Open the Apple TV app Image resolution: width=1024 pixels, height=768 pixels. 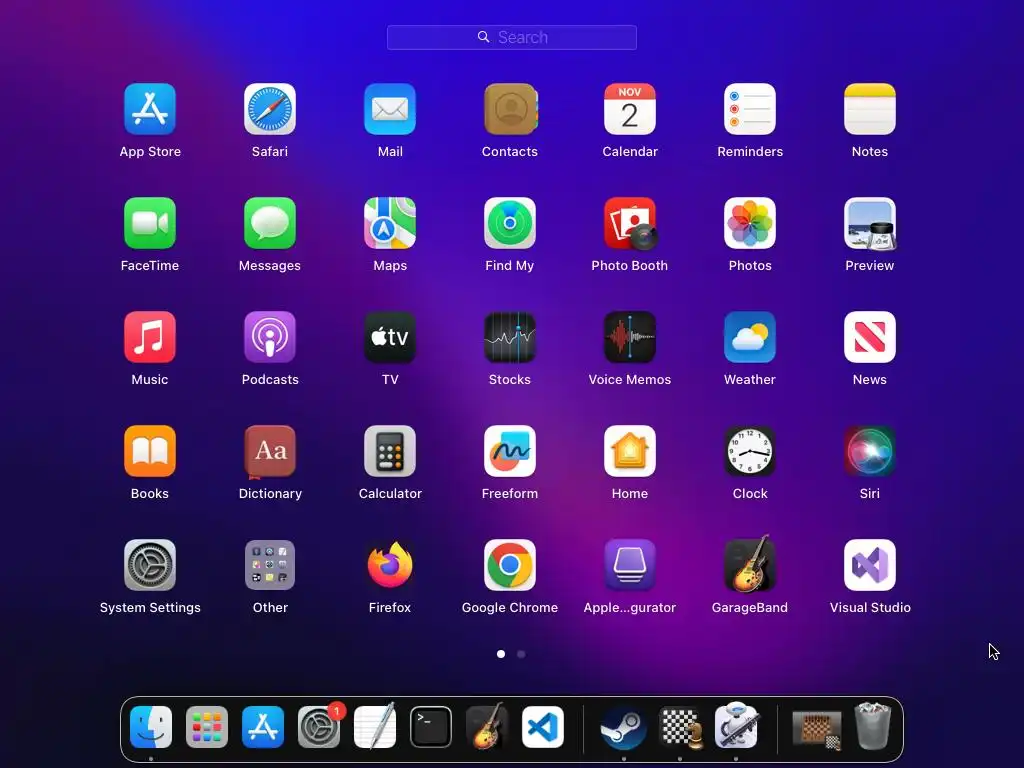coord(390,337)
